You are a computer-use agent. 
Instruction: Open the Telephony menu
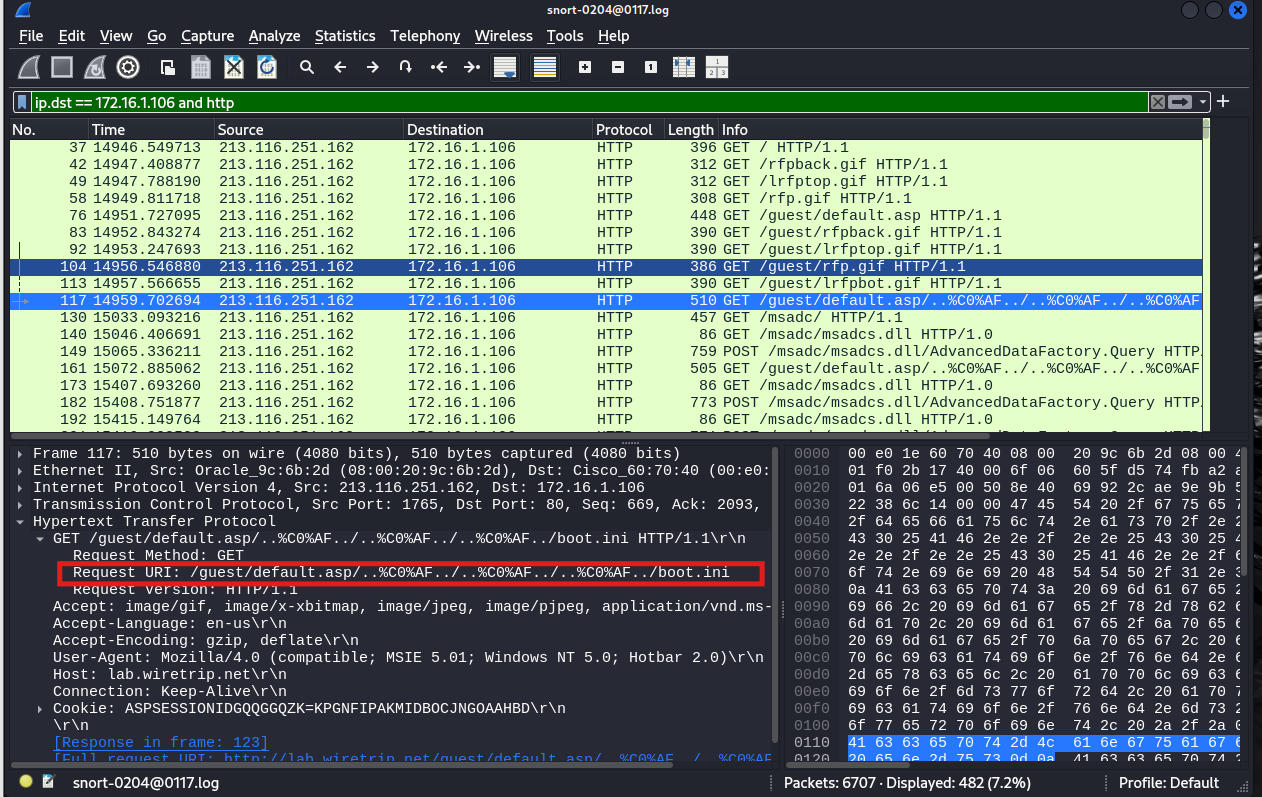click(x=425, y=36)
